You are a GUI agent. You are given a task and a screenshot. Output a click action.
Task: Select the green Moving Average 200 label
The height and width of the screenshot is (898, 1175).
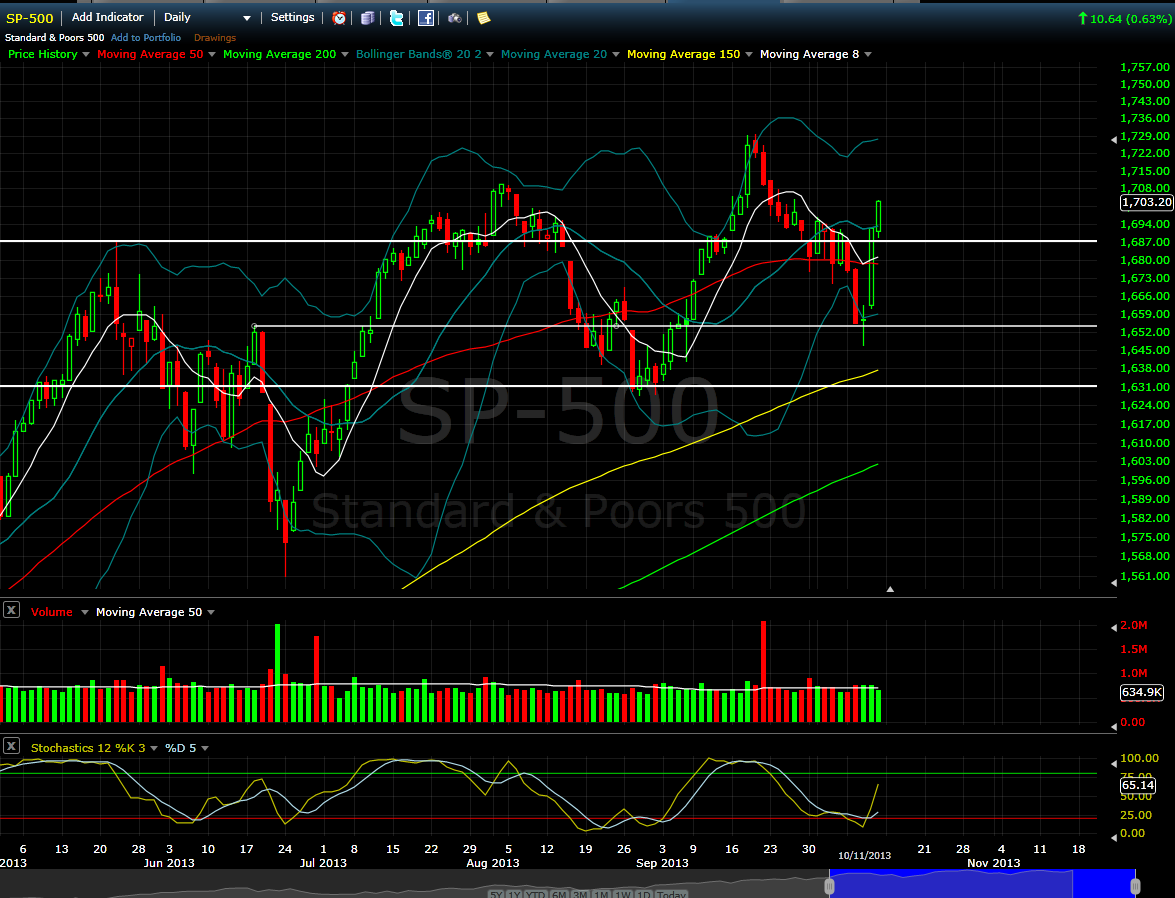click(280, 54)
